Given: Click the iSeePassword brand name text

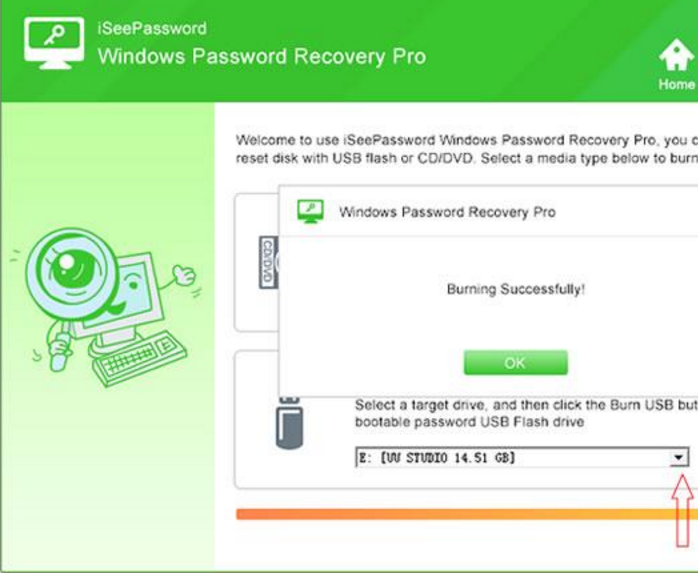Looking at the screenshot, I should click(x=152, y=28).
